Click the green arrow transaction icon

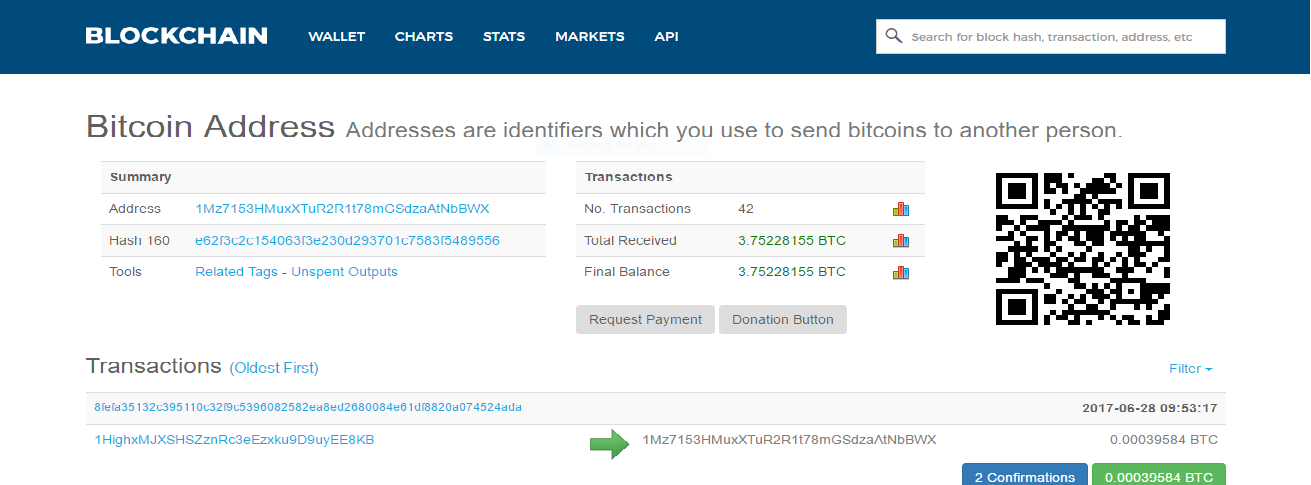[x=609, y=444]
